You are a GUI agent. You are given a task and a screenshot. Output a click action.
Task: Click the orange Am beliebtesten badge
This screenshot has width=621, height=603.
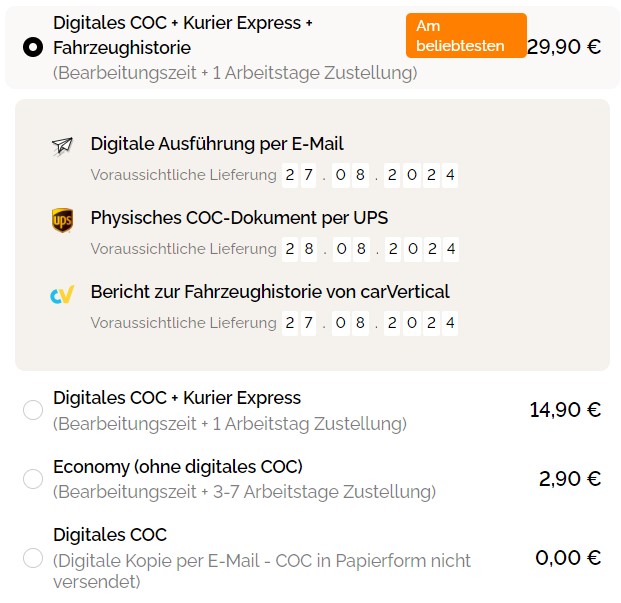point(466,36)
